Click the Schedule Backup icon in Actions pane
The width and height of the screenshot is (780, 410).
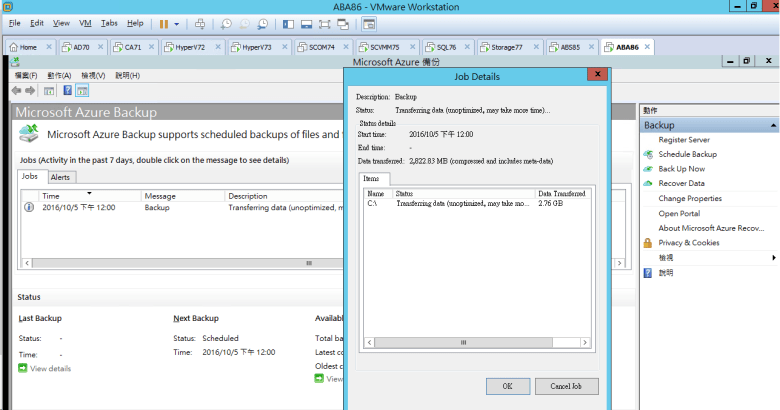coord(648,155)
